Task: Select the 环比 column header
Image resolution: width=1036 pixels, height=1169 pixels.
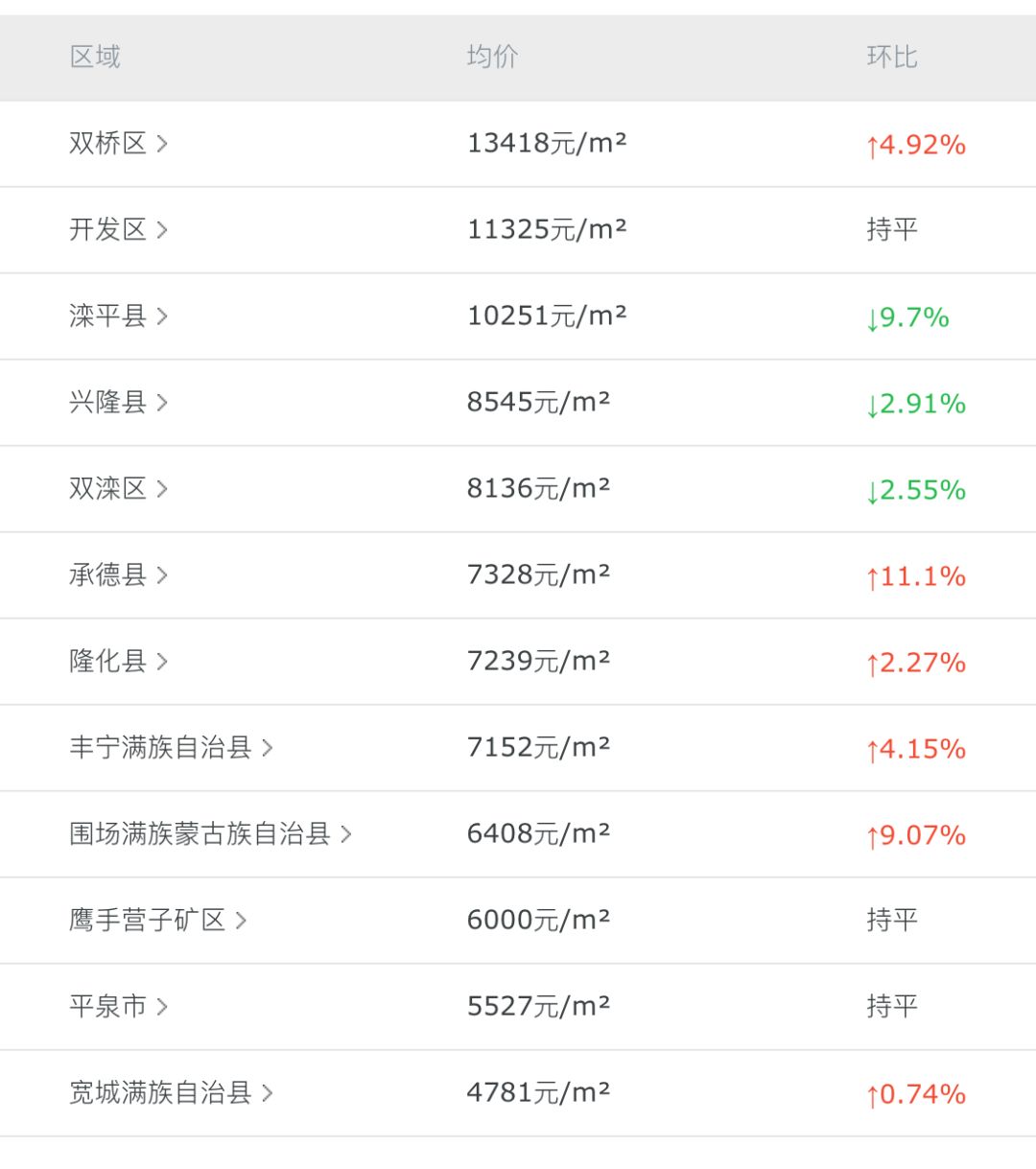Action: point(890,58)
